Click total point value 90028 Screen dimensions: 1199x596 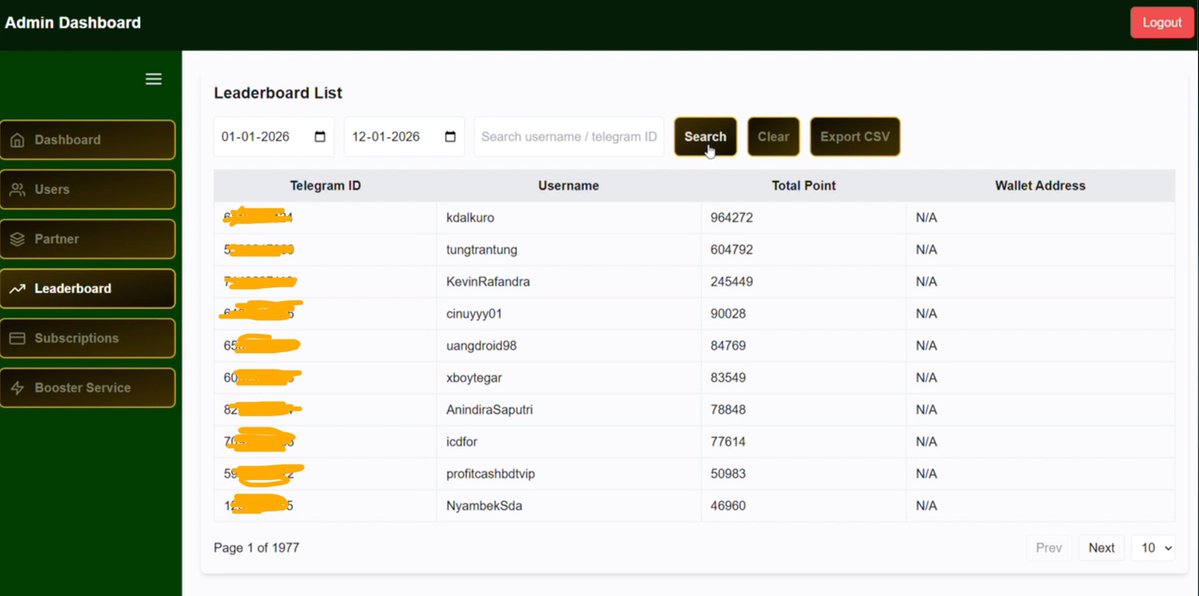[728, 314]
